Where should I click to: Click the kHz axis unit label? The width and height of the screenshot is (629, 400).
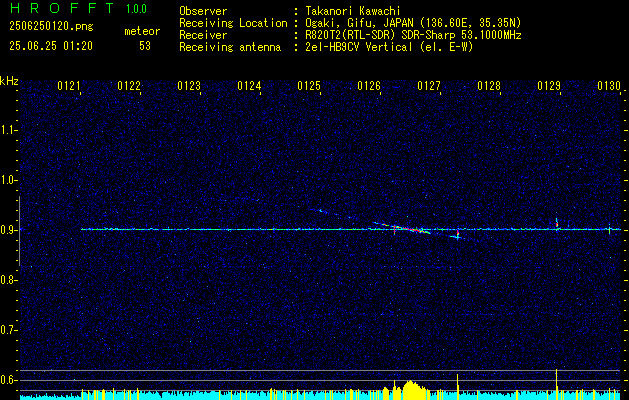[x=9, y=81]
